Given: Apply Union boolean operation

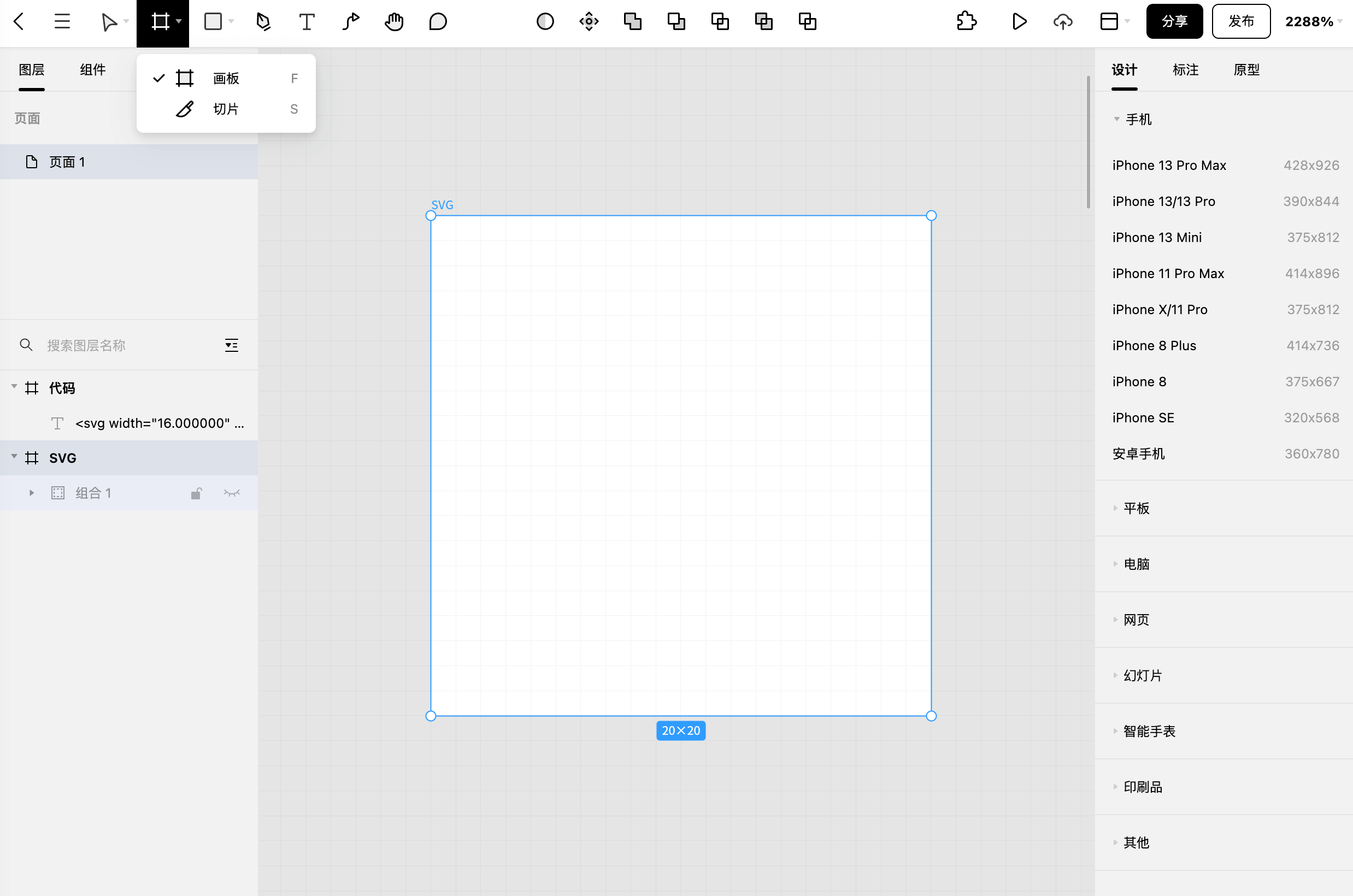Looking at the screenshot, I should 632,22.
